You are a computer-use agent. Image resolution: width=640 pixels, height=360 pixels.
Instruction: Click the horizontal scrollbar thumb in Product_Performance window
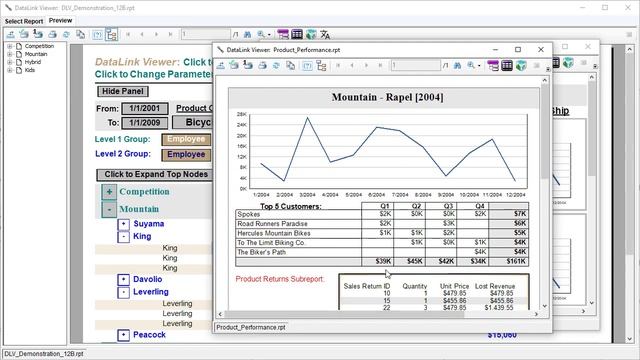345,314
